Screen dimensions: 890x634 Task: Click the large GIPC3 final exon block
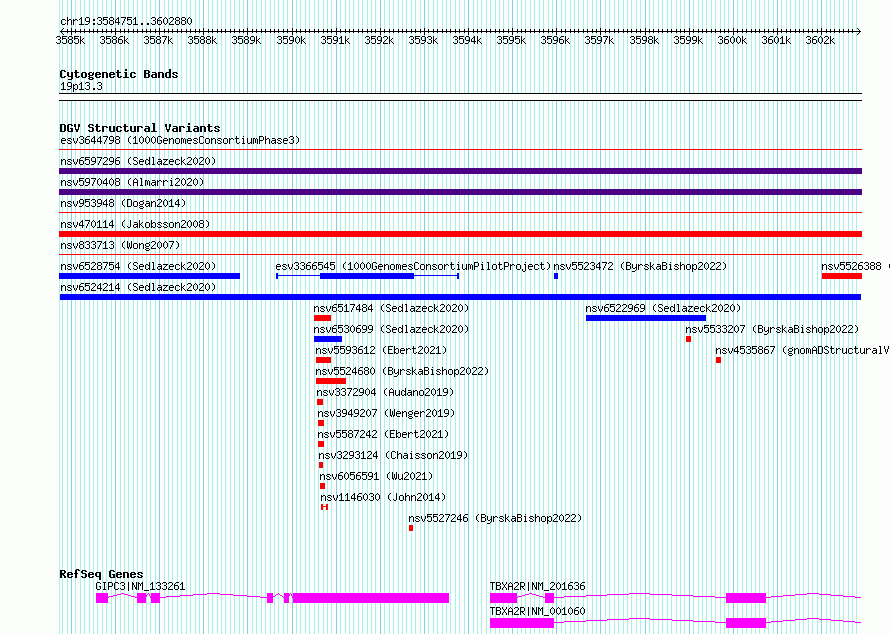pyautogui.click(x=371, y=598)
